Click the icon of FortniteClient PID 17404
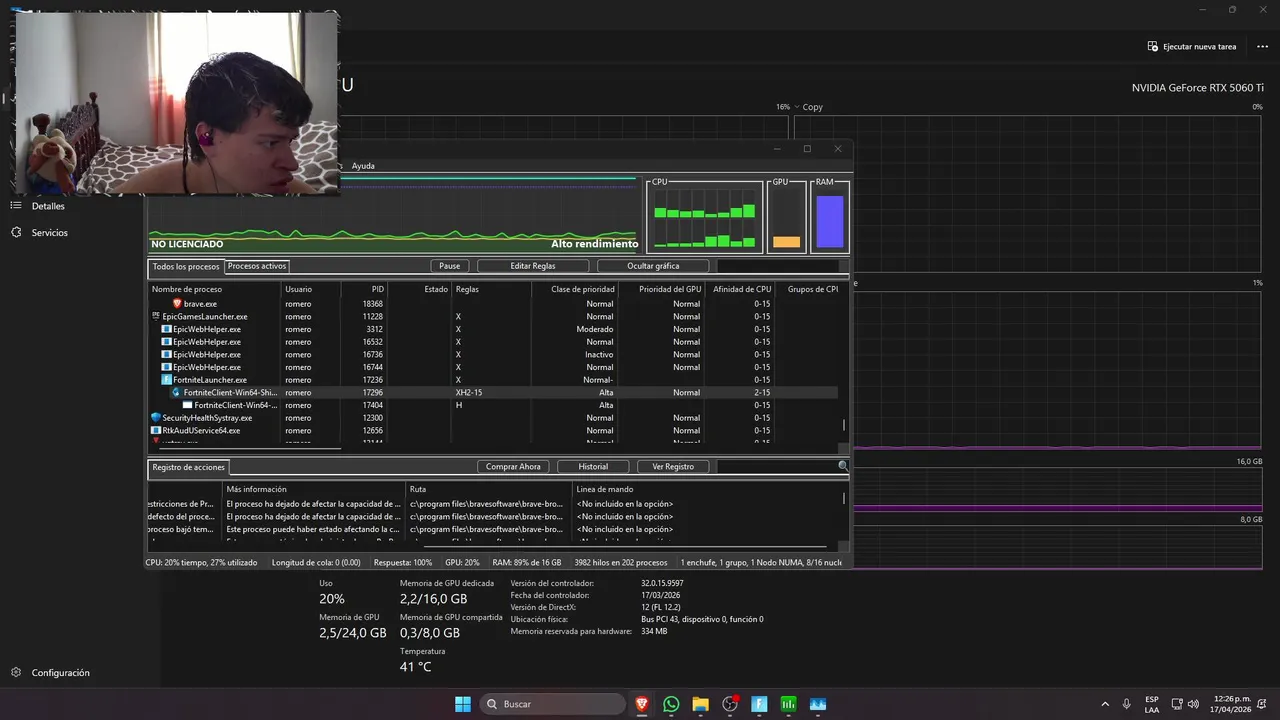The image size is (1280, 720). [187, 405]
